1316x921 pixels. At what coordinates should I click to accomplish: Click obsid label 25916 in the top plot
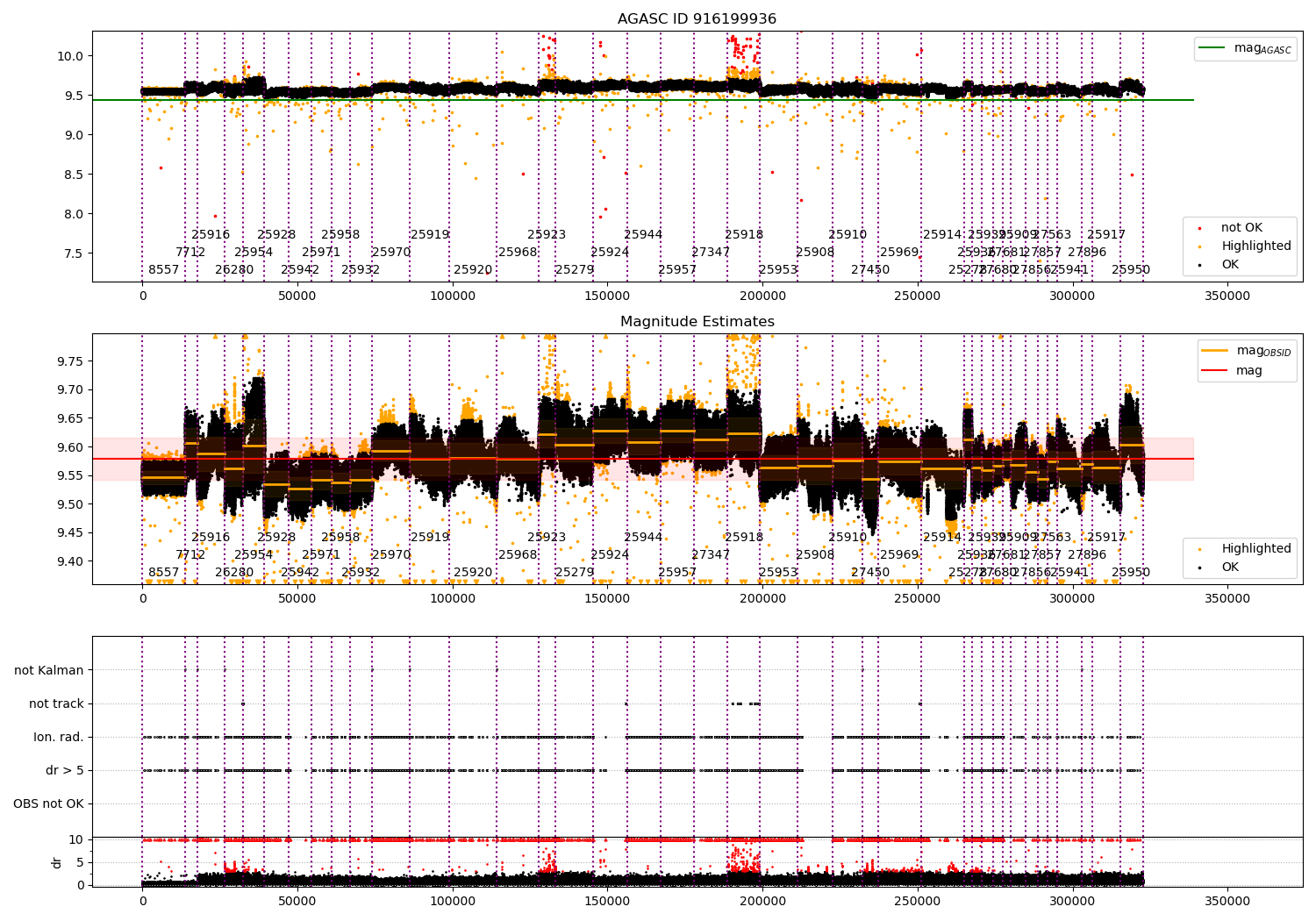tap(211, 235)
